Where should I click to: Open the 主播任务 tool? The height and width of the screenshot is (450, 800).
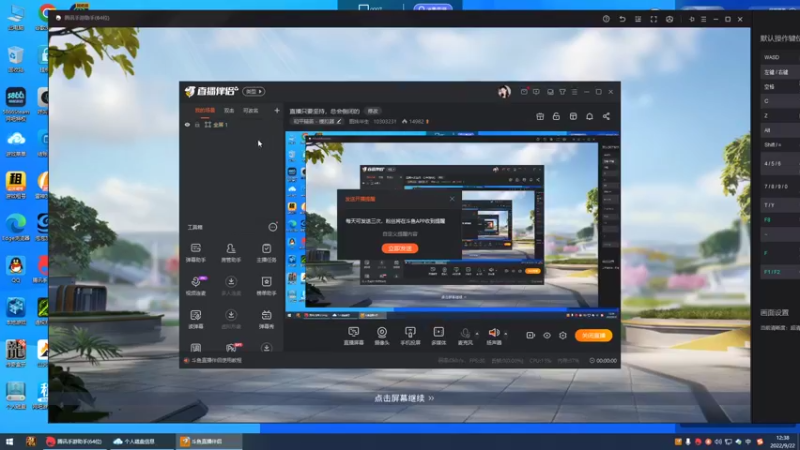coord(266,253)
